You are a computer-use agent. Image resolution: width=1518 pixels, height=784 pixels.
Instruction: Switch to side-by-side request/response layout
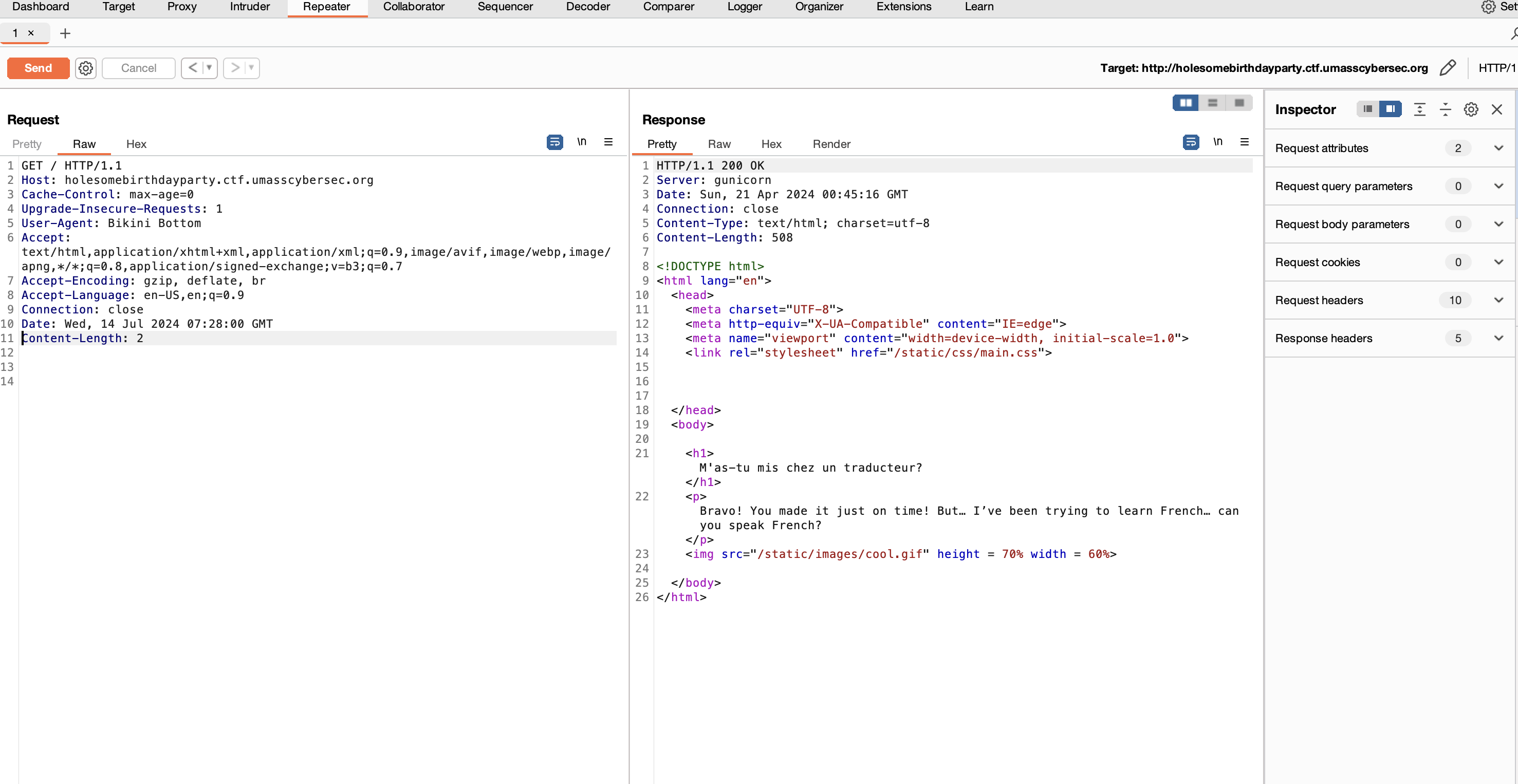click(1186, 102)
